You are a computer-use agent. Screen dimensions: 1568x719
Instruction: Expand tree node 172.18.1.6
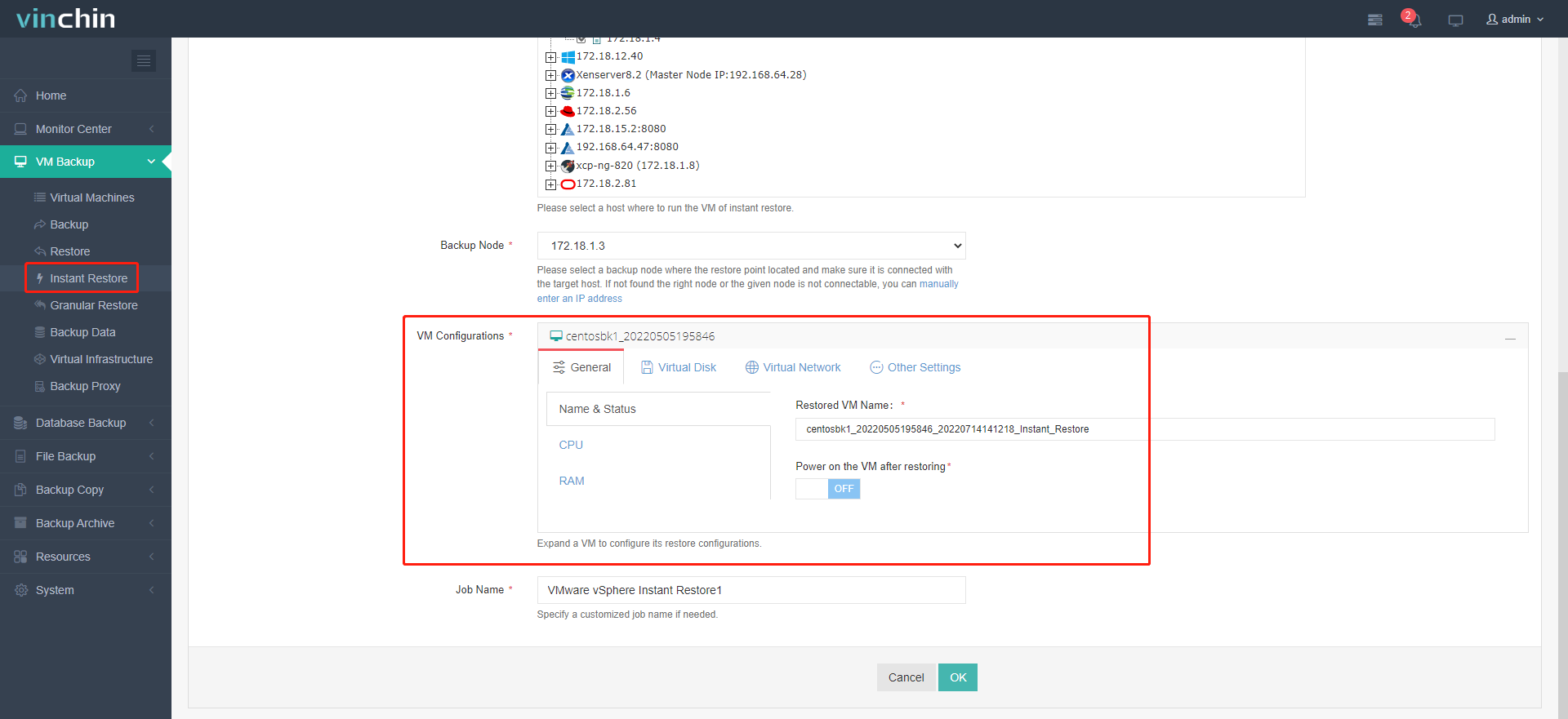550,93
